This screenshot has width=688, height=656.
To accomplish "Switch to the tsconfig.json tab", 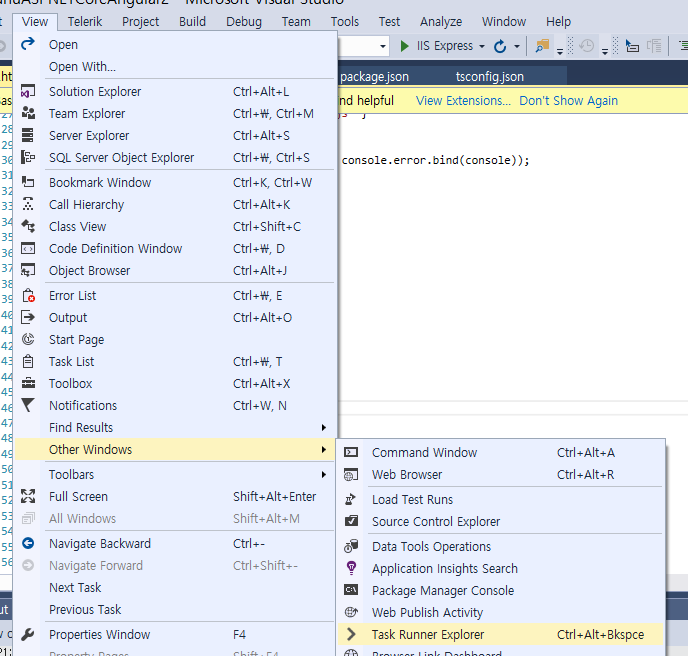I will click(x=490, y=76).
